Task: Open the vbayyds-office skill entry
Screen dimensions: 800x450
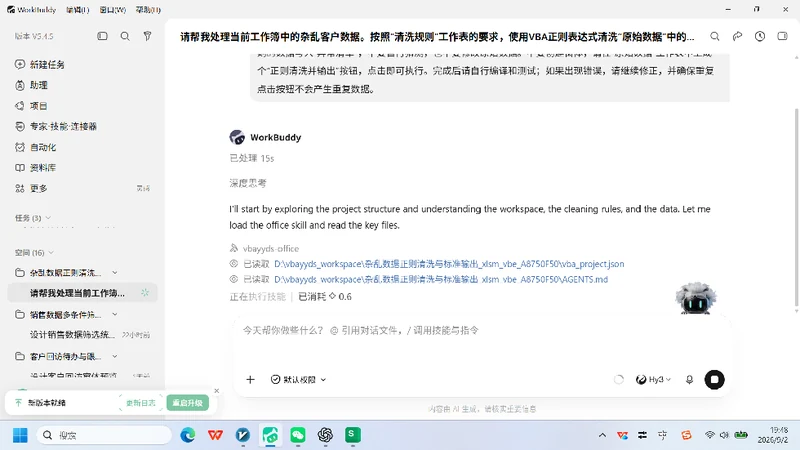Action: click(265, 248)
